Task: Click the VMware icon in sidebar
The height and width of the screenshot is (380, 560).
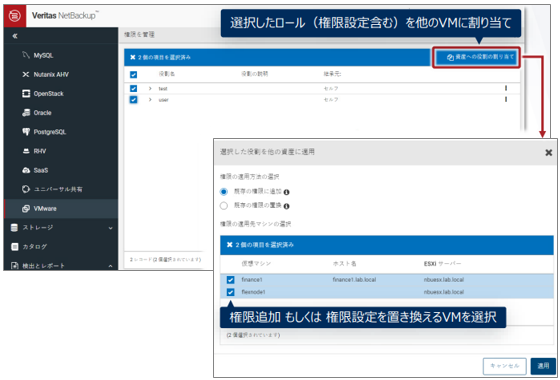Action: coord(26,209)
